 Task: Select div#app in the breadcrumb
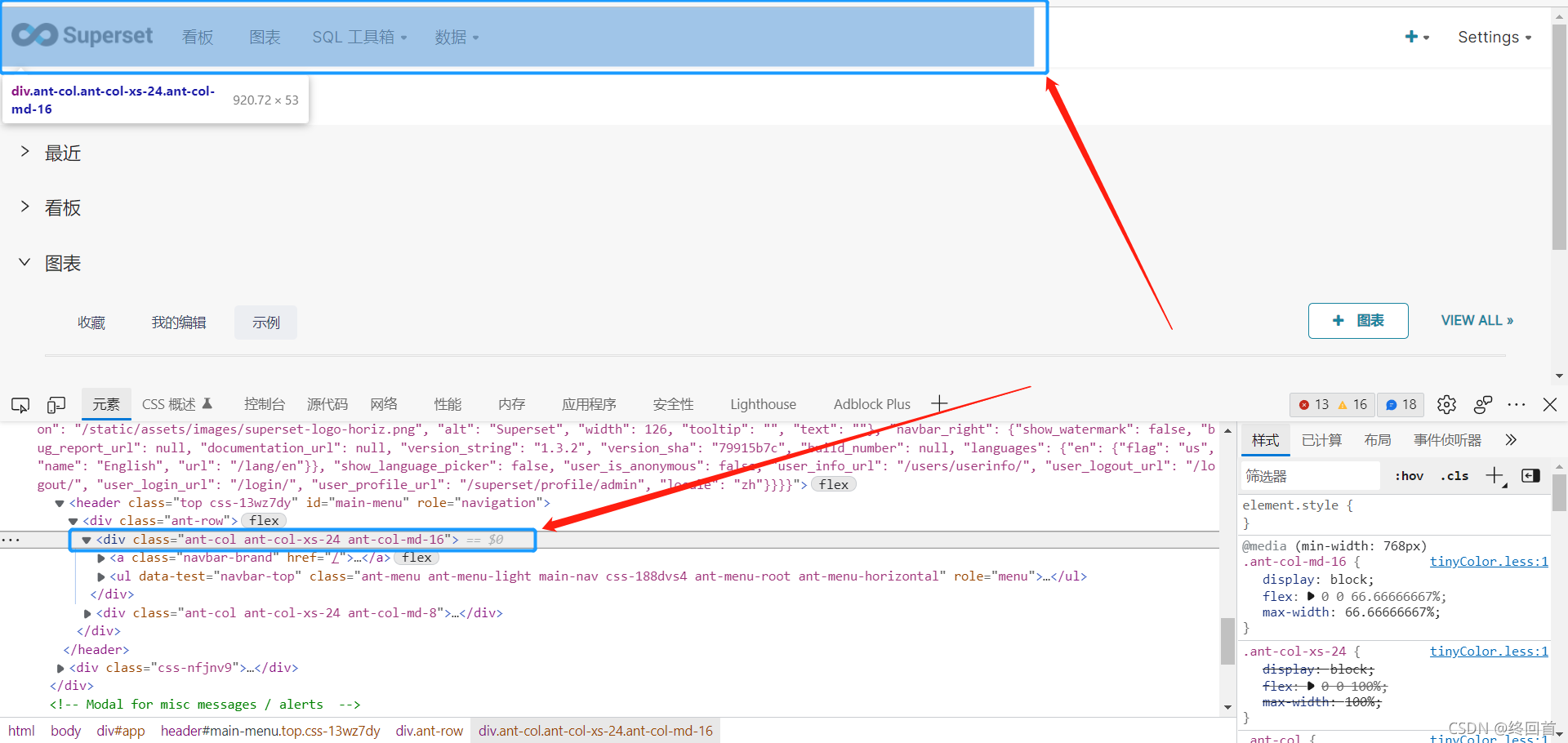(121, 731)
